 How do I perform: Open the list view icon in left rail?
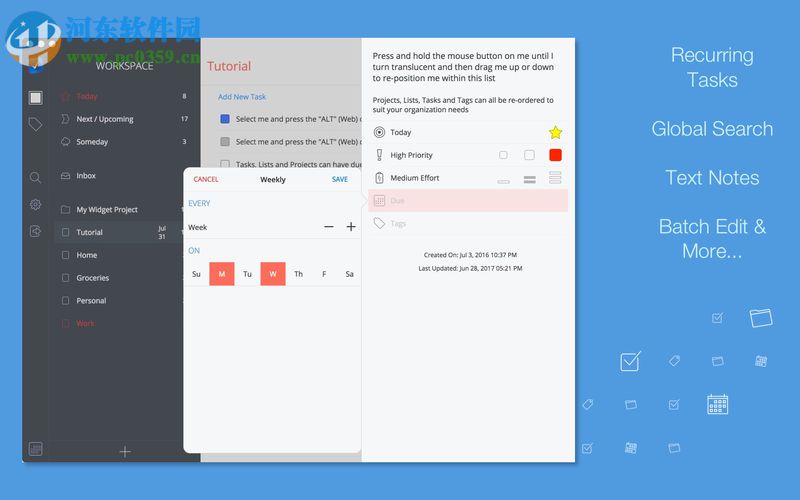[x=36, y=97]
